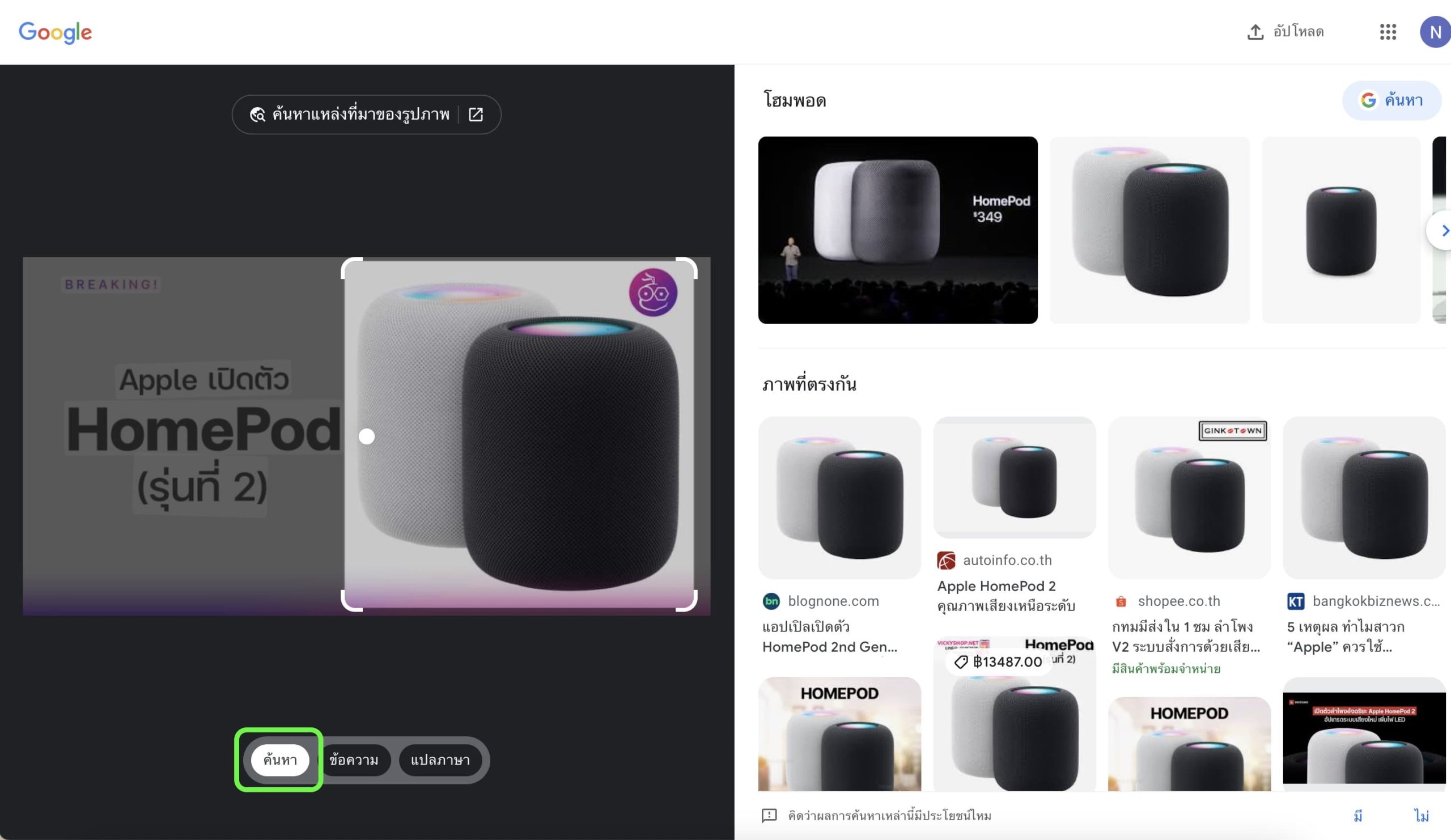Answer มี to feedback question

pos(1357,815)
